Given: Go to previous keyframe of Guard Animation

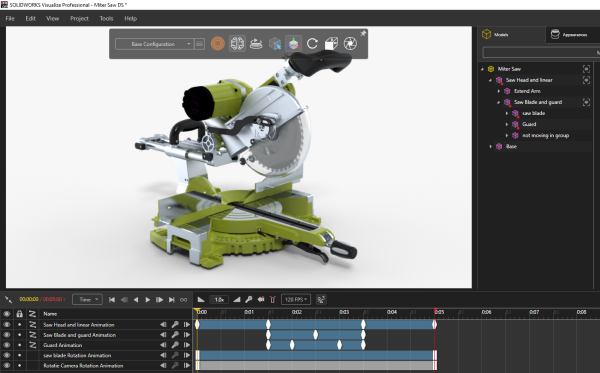Looking at the screenshot, I should (163, 345).
